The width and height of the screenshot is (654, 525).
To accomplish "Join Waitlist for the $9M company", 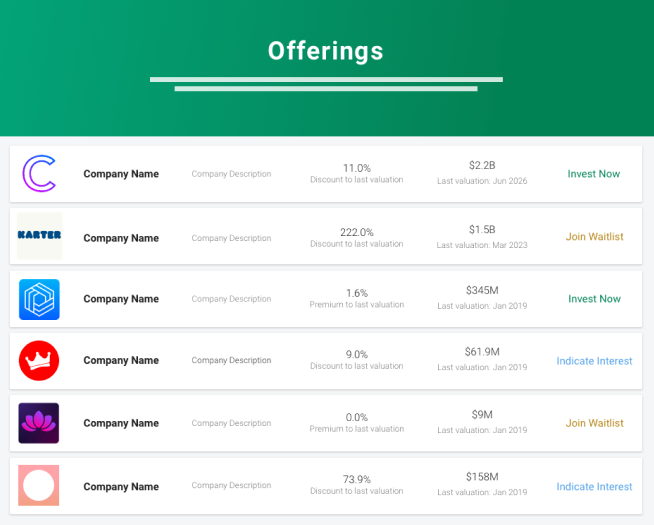I will point(594,423).
